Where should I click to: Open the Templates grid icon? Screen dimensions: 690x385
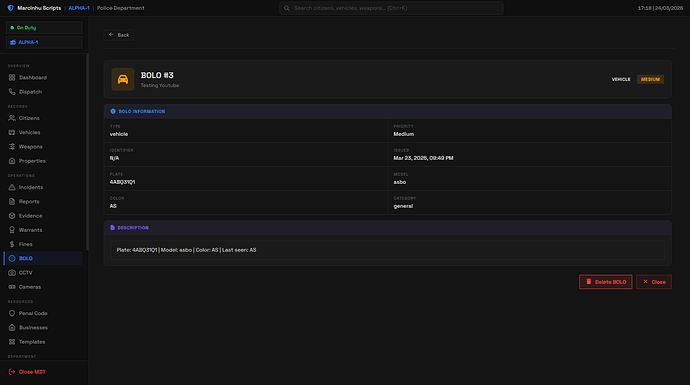[12, 342]
